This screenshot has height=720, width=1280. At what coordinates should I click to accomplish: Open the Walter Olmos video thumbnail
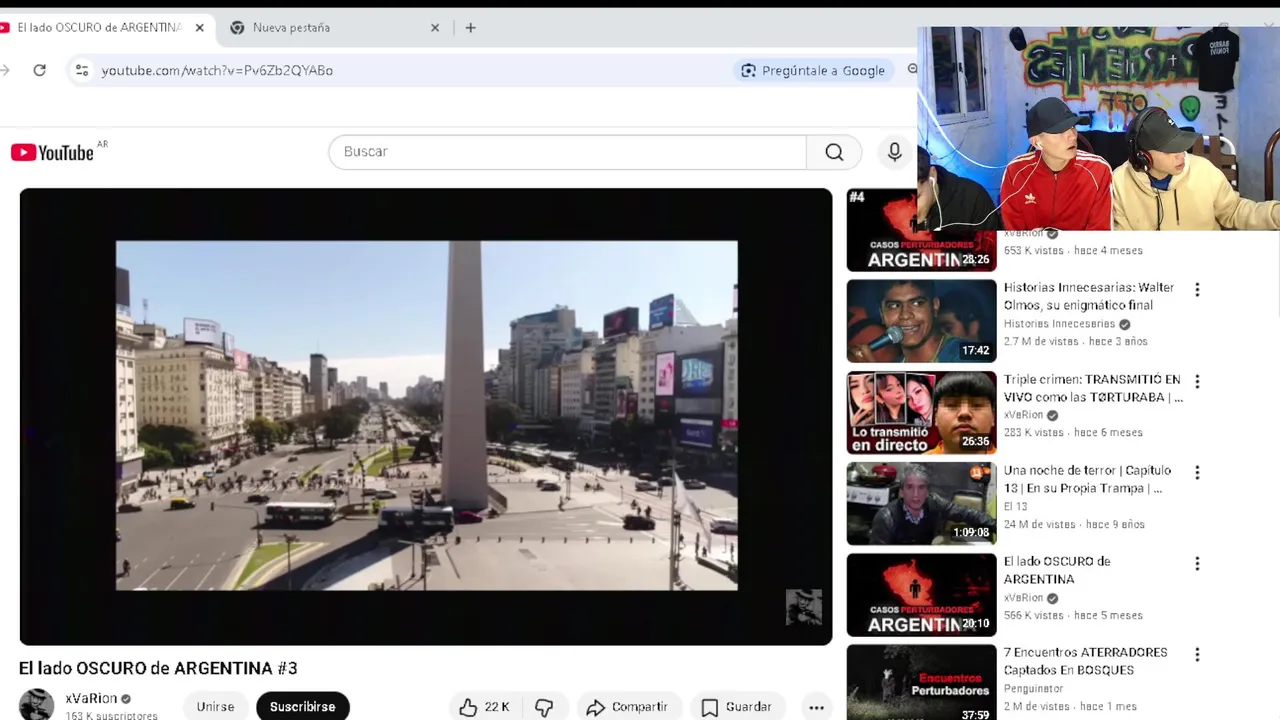pos(921,321)
